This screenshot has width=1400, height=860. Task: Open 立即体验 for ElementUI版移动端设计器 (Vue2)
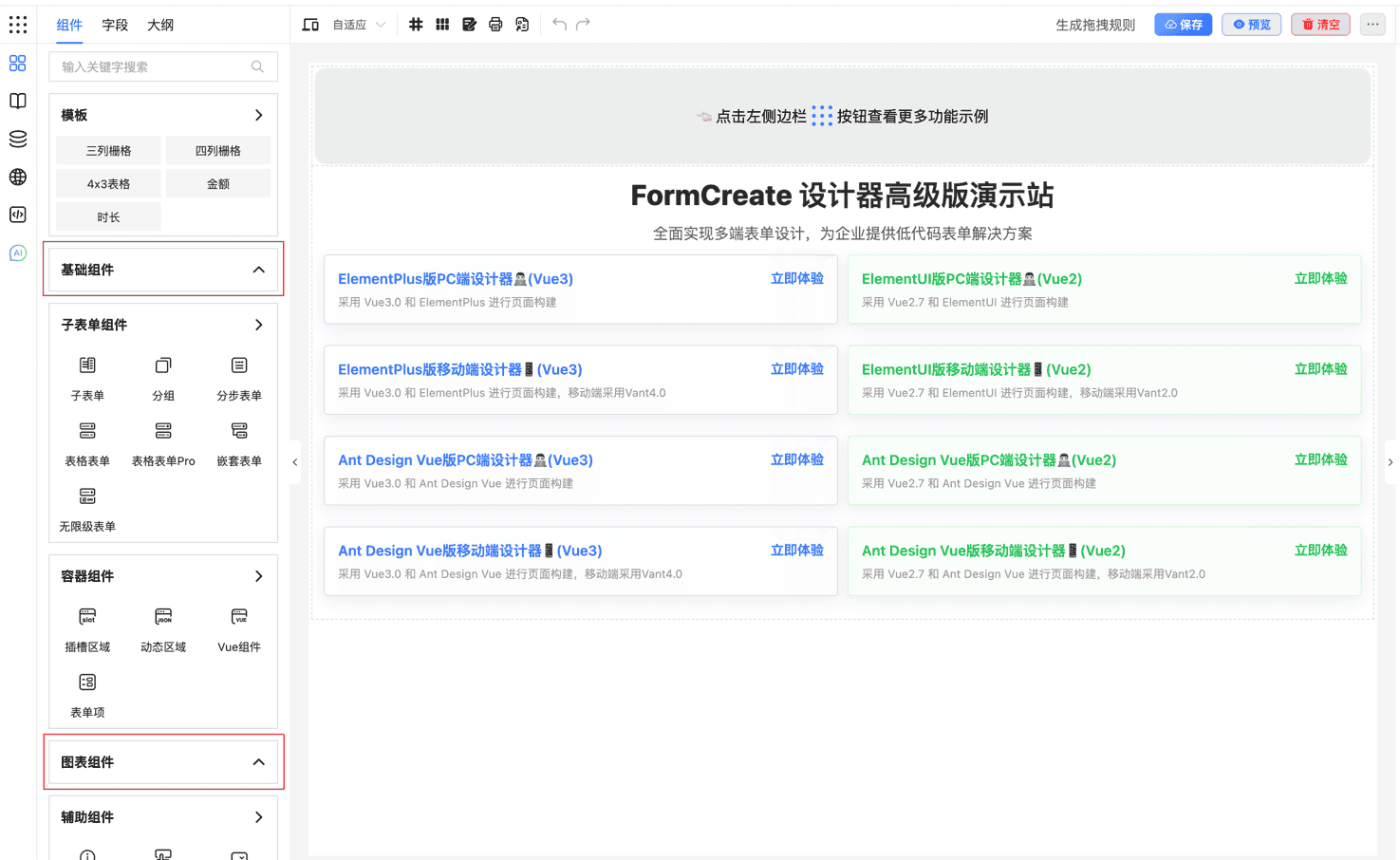pyautogui.click(x=1321, y=368)
